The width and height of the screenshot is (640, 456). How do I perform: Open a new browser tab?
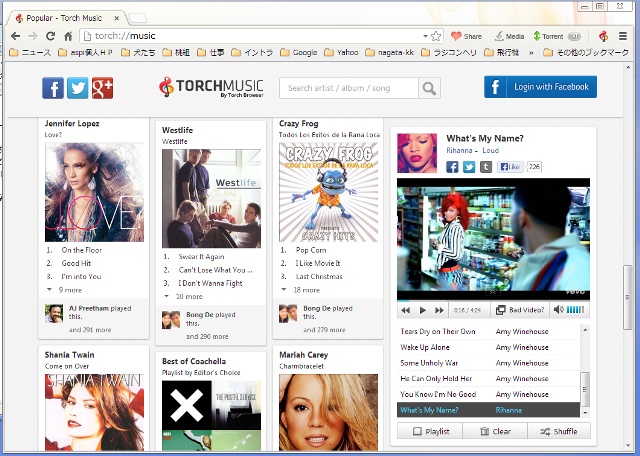click(x=138, y=18)
